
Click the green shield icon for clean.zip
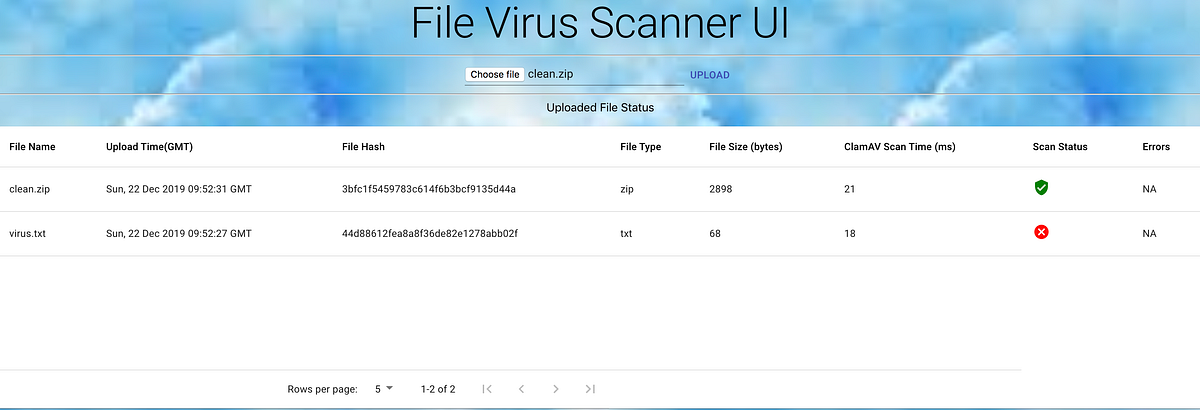(1041, 187)
